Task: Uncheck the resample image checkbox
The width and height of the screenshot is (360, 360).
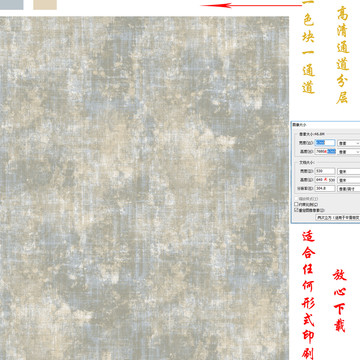Action: [x=296, y=210]
